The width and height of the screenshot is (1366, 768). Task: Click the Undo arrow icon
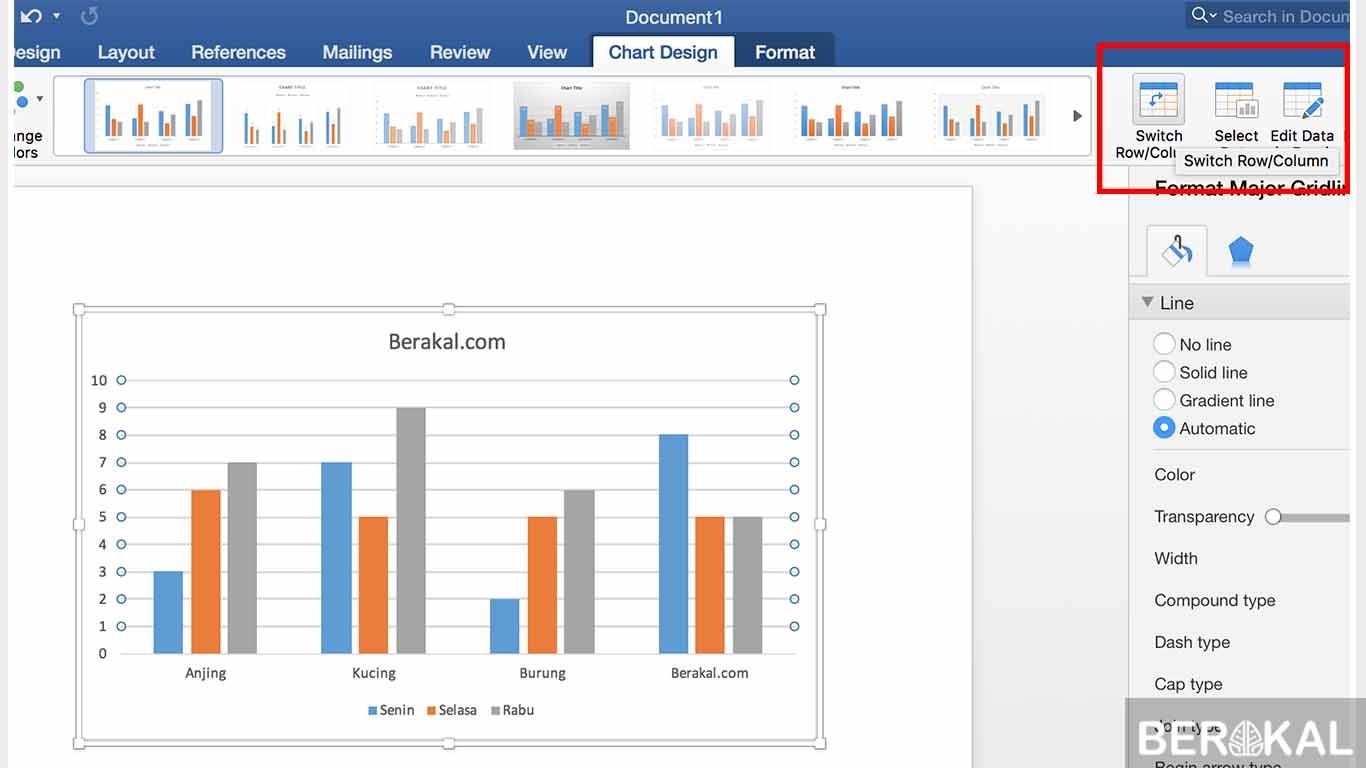[30, 16]
